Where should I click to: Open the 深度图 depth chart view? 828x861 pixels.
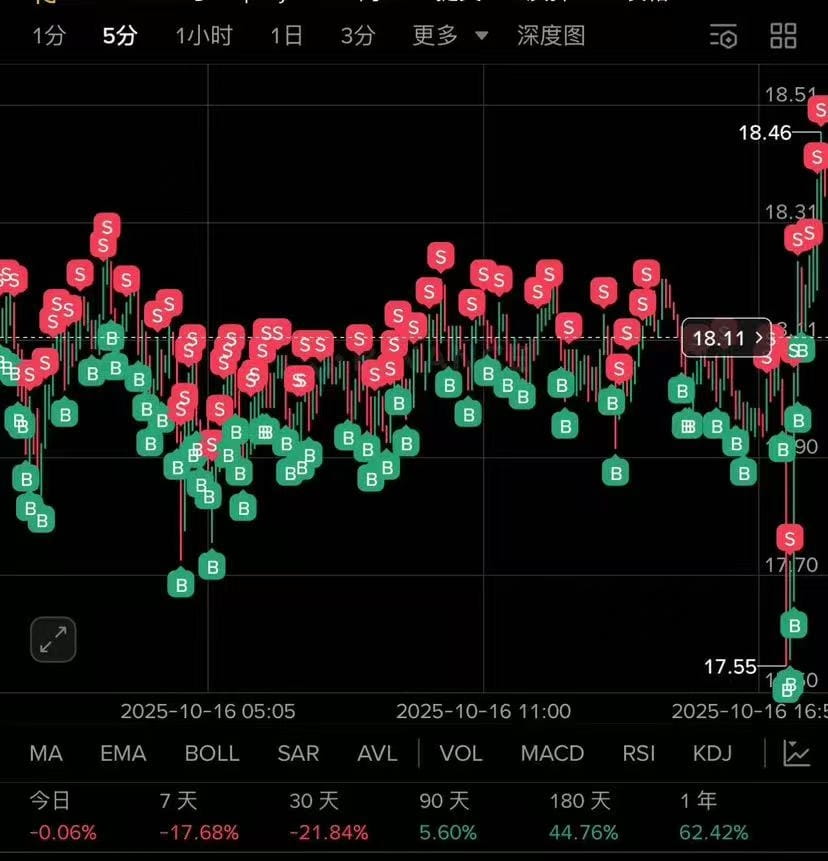[x=551, y=36]
